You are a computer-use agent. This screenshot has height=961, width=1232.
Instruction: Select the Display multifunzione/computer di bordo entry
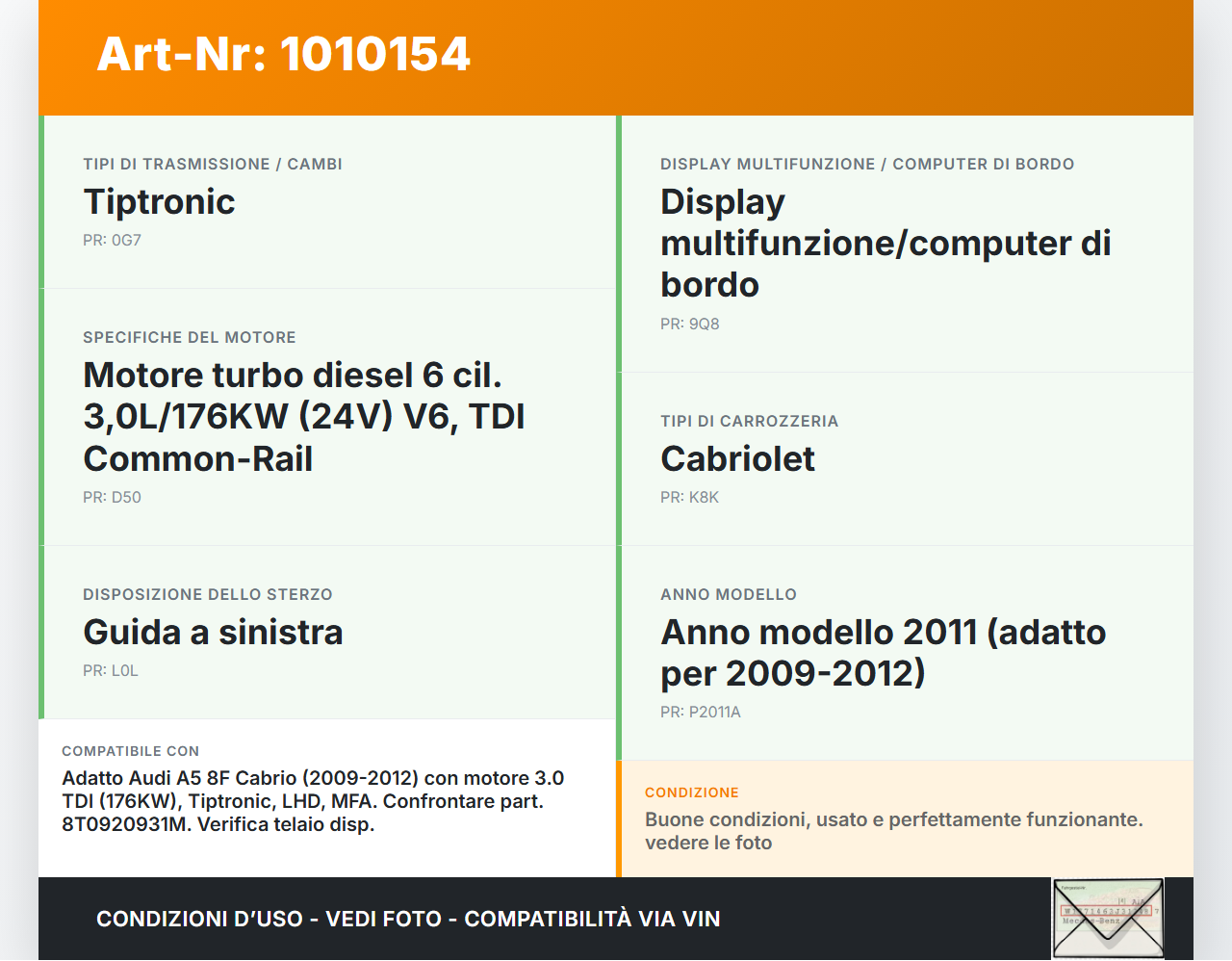(x=885, y=243)
